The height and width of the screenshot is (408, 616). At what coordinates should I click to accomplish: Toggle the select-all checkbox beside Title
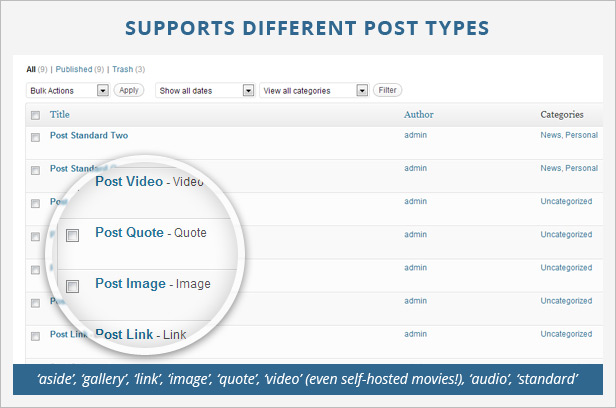35,115
